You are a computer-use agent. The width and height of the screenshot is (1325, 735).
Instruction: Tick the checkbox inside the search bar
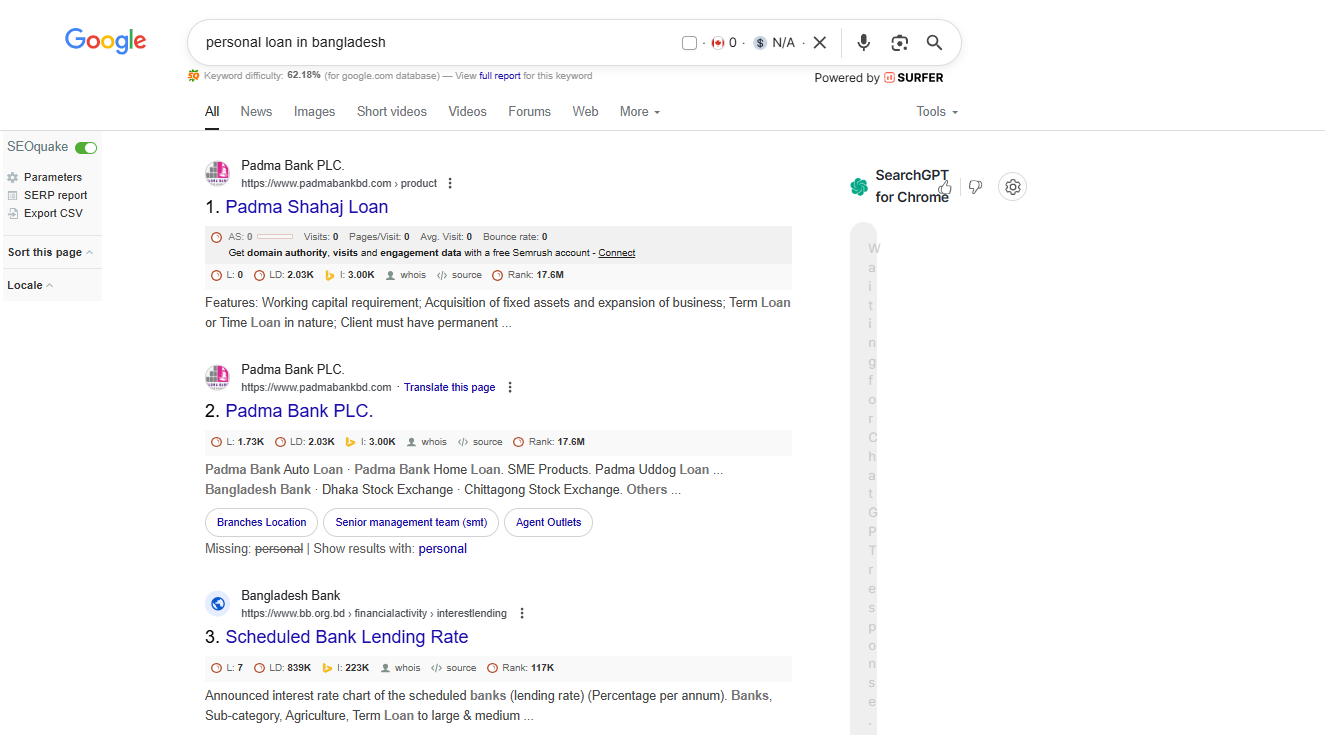(689, 43)
